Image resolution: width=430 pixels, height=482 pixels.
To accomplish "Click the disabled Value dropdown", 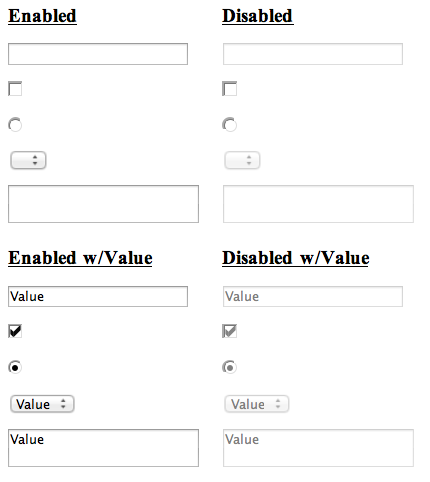I will pos(257,404).
